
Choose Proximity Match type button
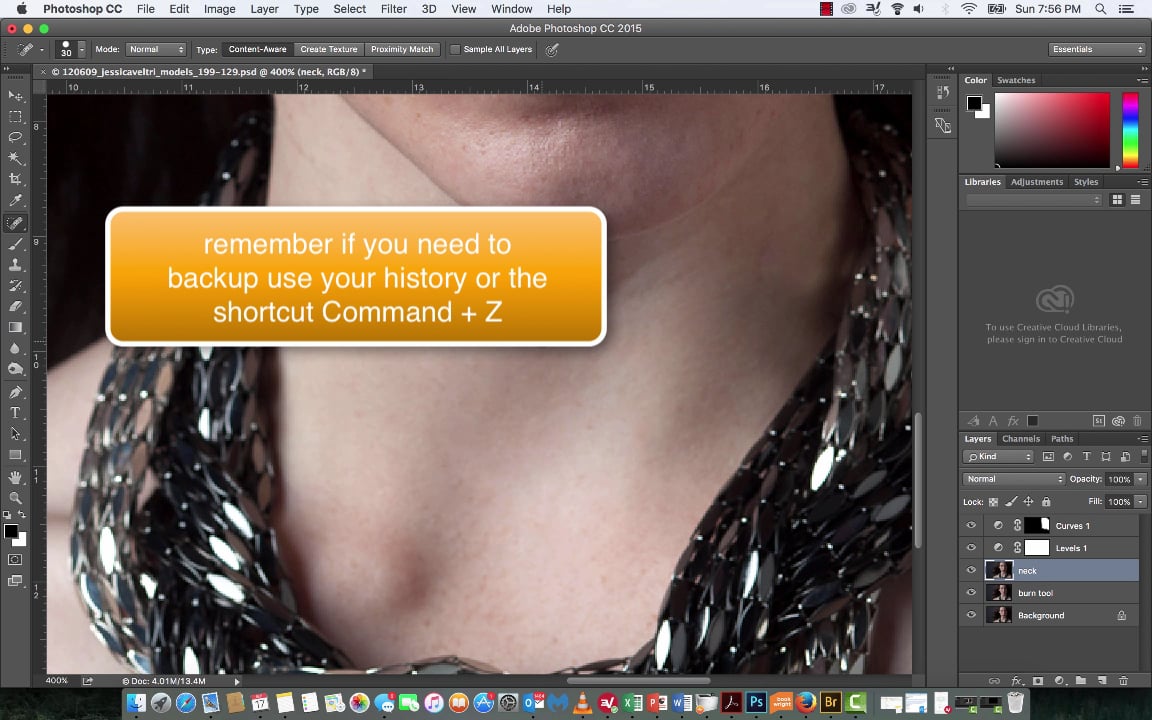402,49
